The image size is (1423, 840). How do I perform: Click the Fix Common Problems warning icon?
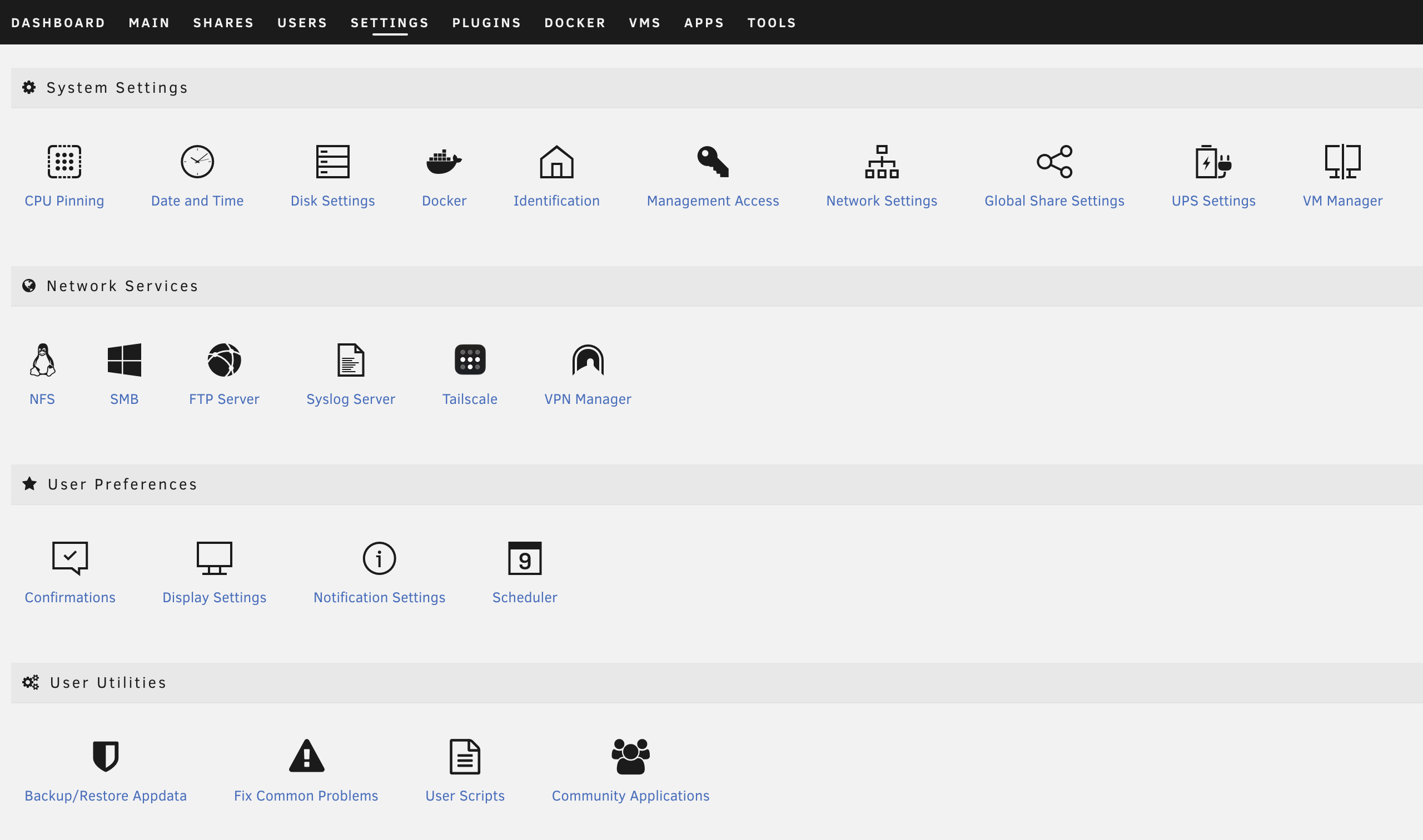click(x=306, y=756)
